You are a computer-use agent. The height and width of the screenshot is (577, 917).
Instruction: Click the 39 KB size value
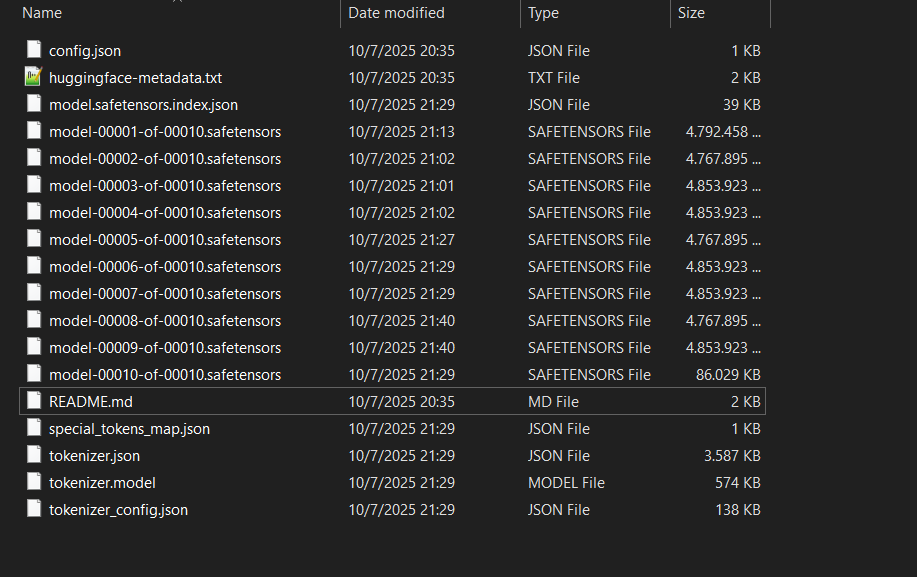[742, 105]
